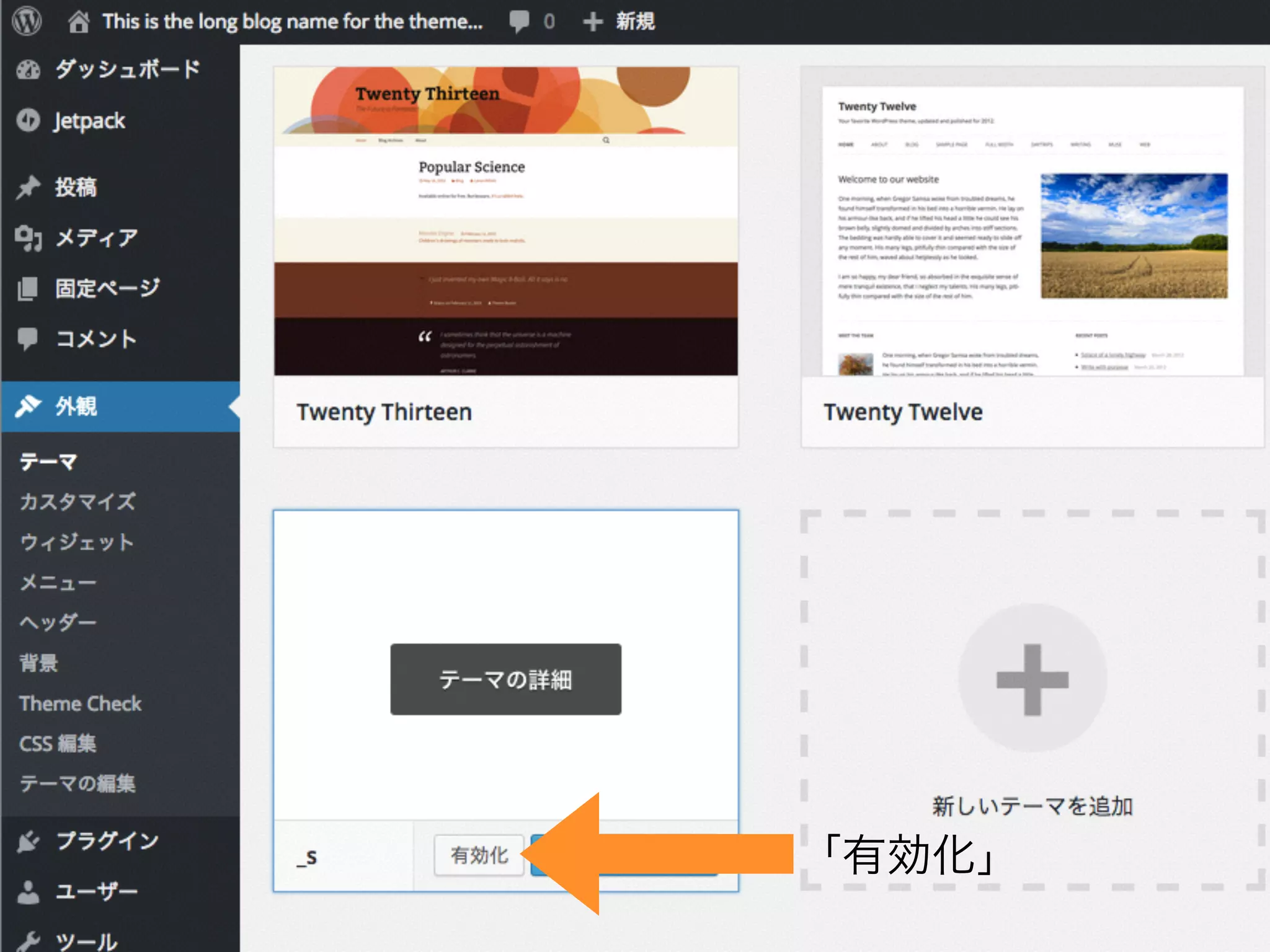Open the テーマの編集 submenu item
This screenshot has width=1270, height=952.
(77, 783)
